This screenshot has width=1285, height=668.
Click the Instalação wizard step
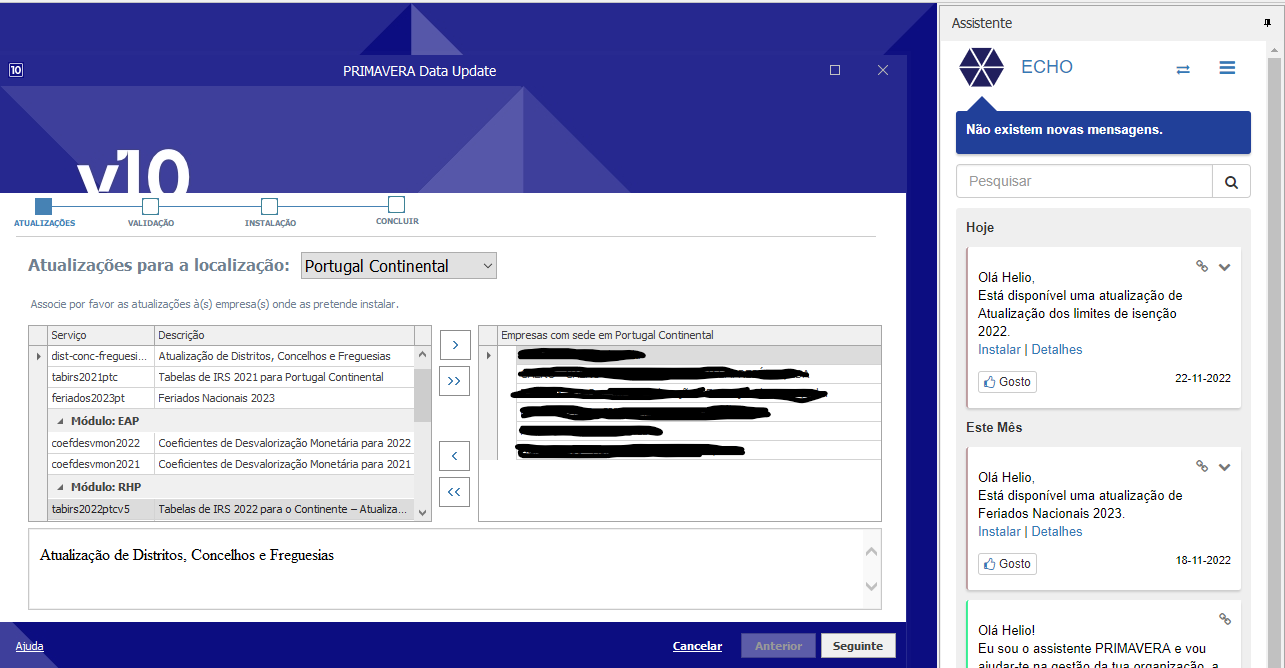click(x=269, y=207)
